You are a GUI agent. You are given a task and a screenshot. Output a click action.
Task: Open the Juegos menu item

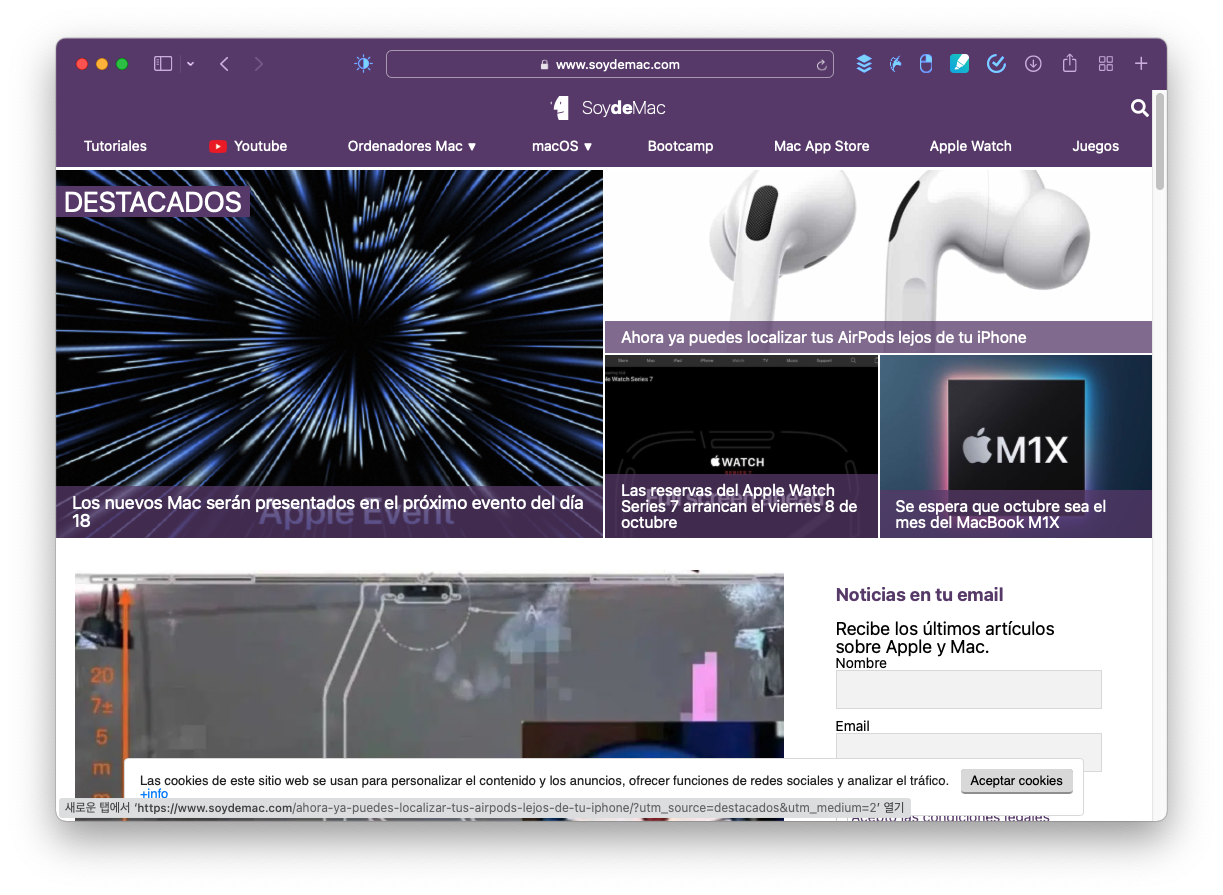pos(1095,146)
